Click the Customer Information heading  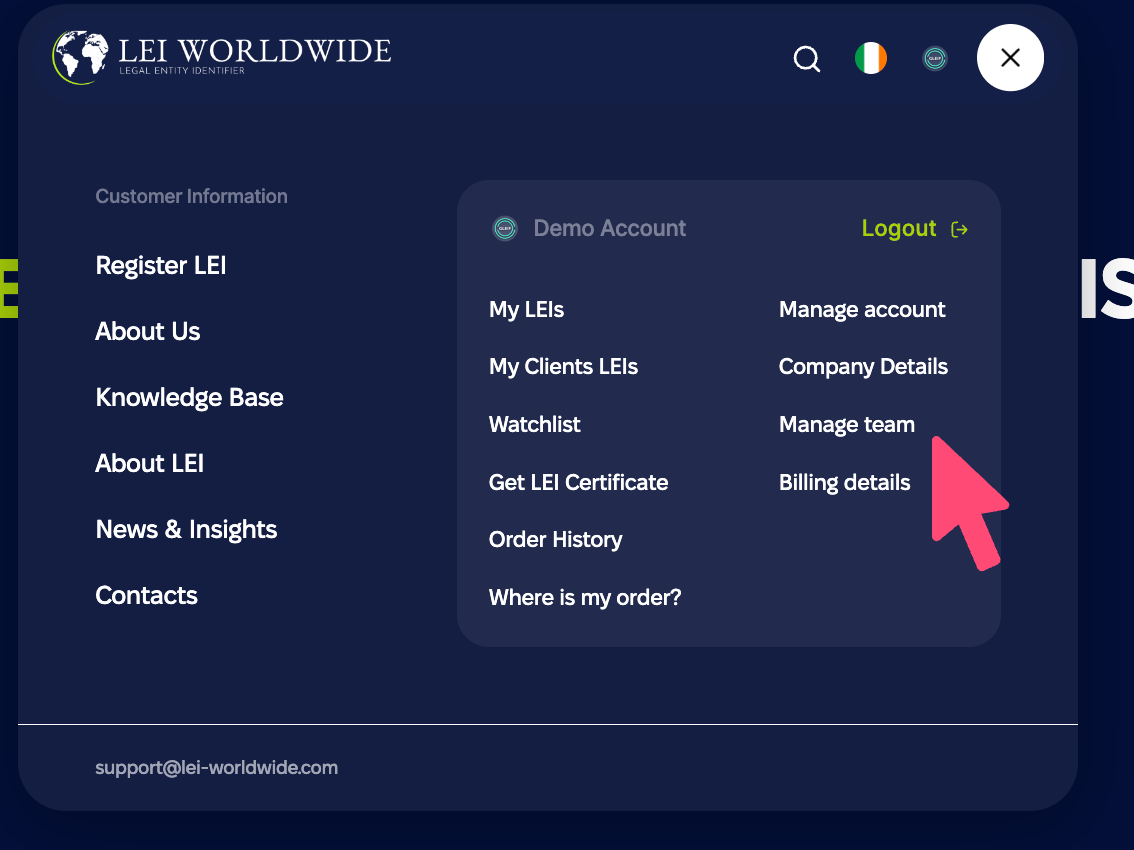(x=192, y=196)
